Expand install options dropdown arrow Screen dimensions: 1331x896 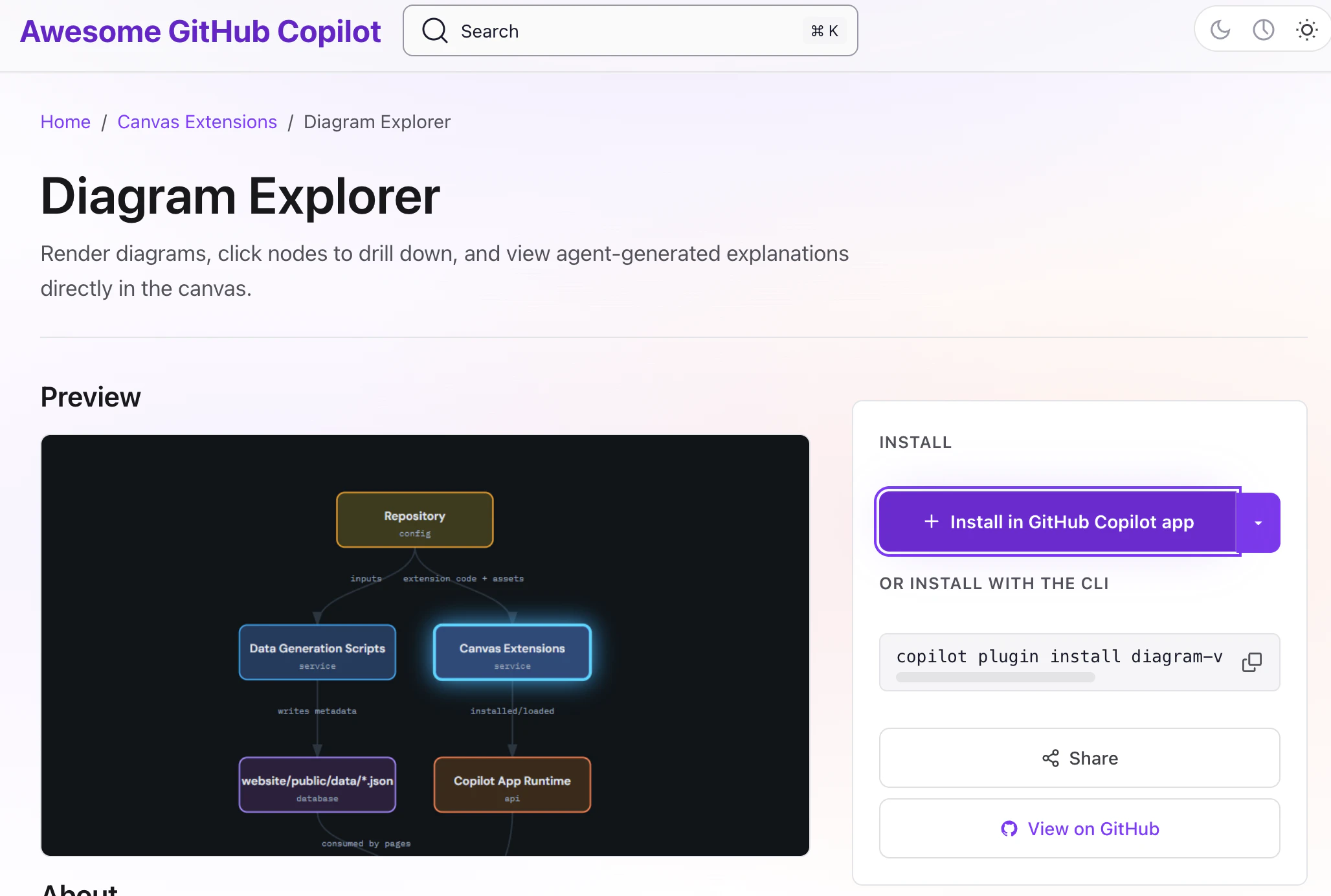coord(1258,522)
